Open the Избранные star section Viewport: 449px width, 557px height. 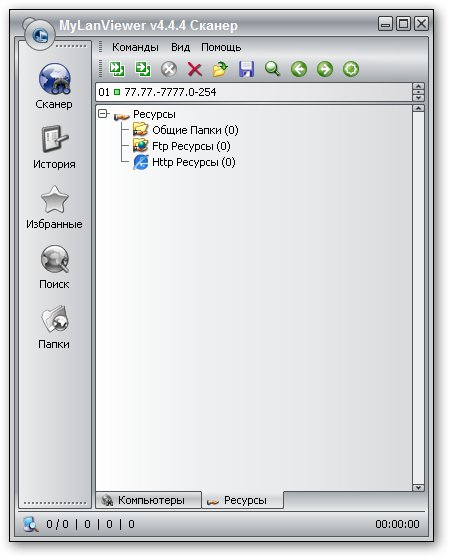[54, 207]
